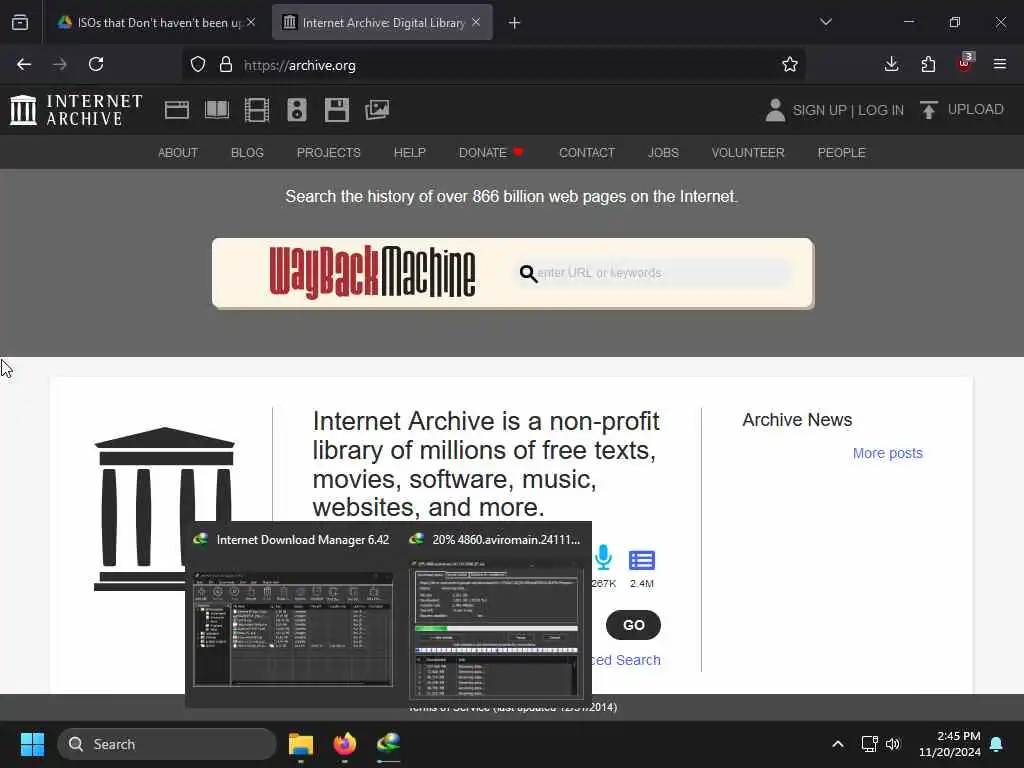Click the site security padlock
Image resolution: width=1024 pixels, height=768 pixels.
(225, 65)
